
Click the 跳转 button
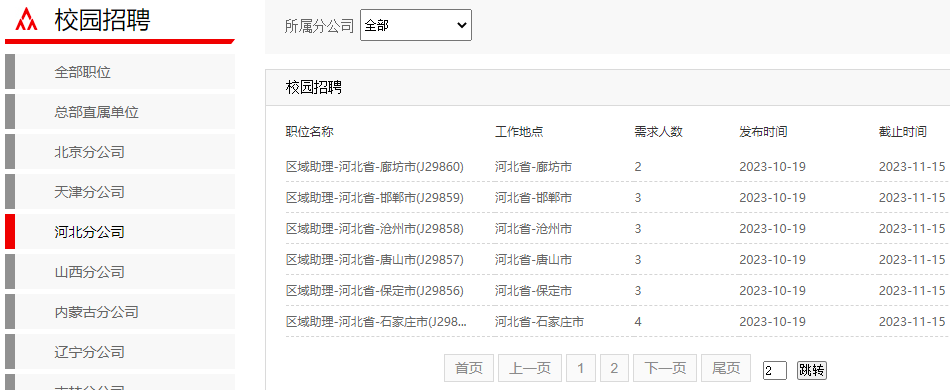click(x=812, y=370)
